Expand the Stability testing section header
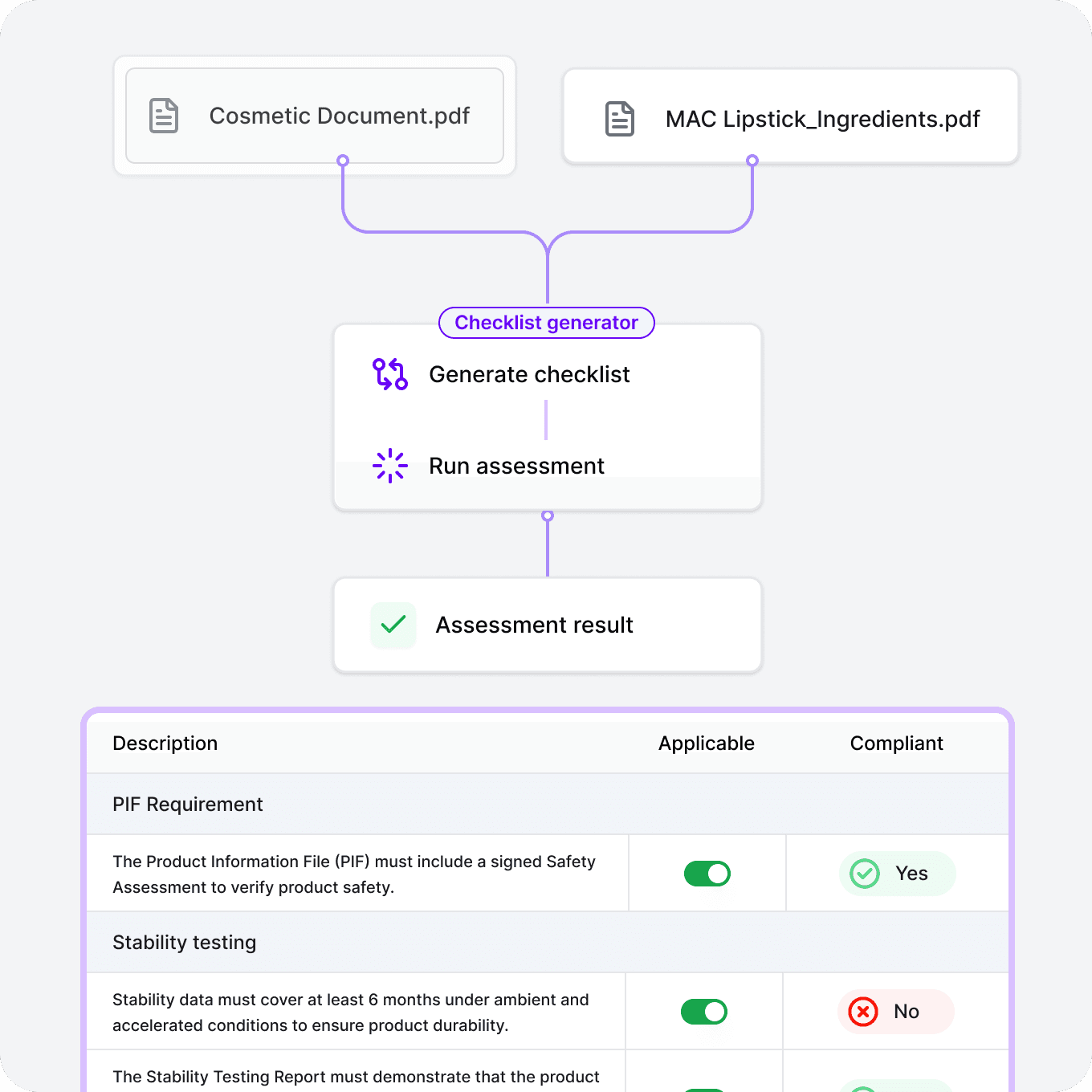The image size is (1092, 1092). point(184,942)
